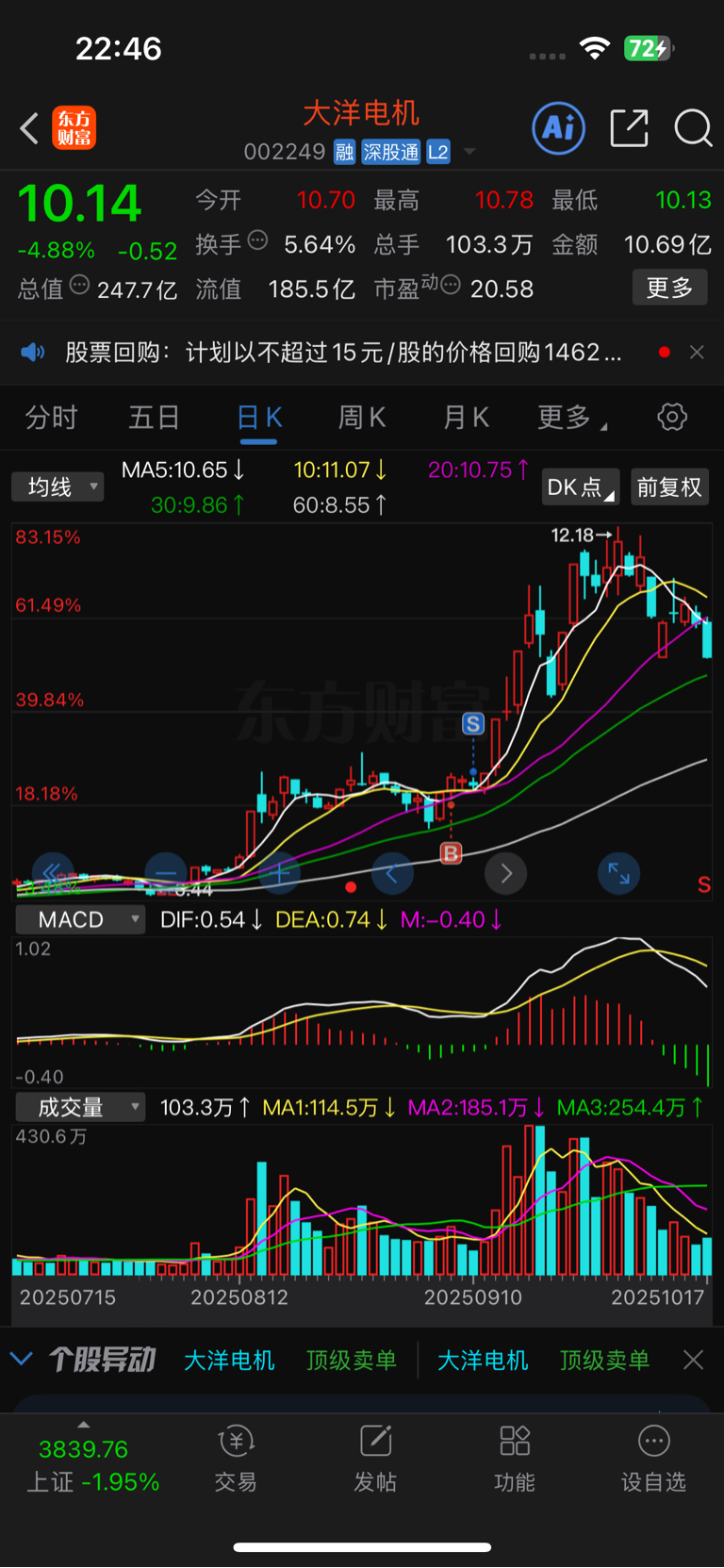The width and height of the screenshot is (724, 1568).
Task: Tap the MA5:10.65 value
Action: (x=183, y=470)
